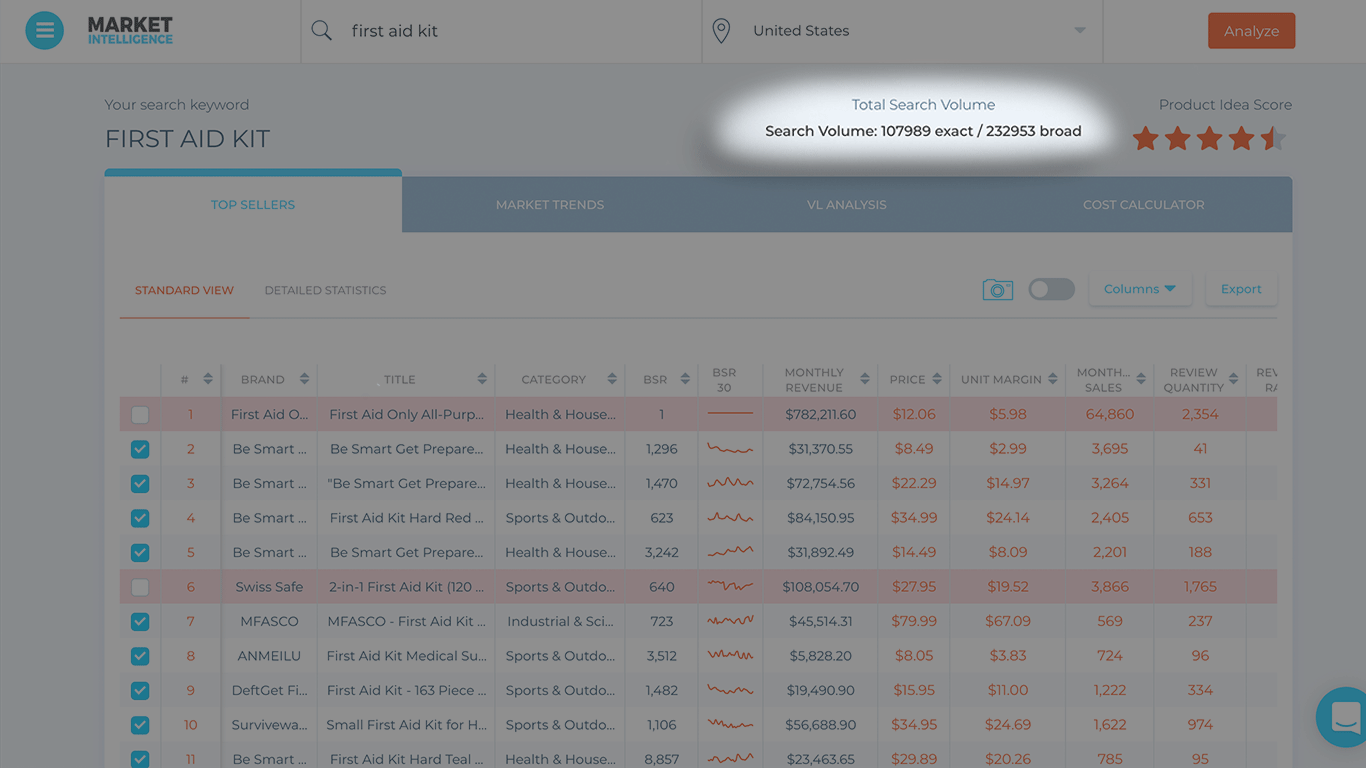
Task: Click the 8,857 BSR cell
Action: point(662,759)
